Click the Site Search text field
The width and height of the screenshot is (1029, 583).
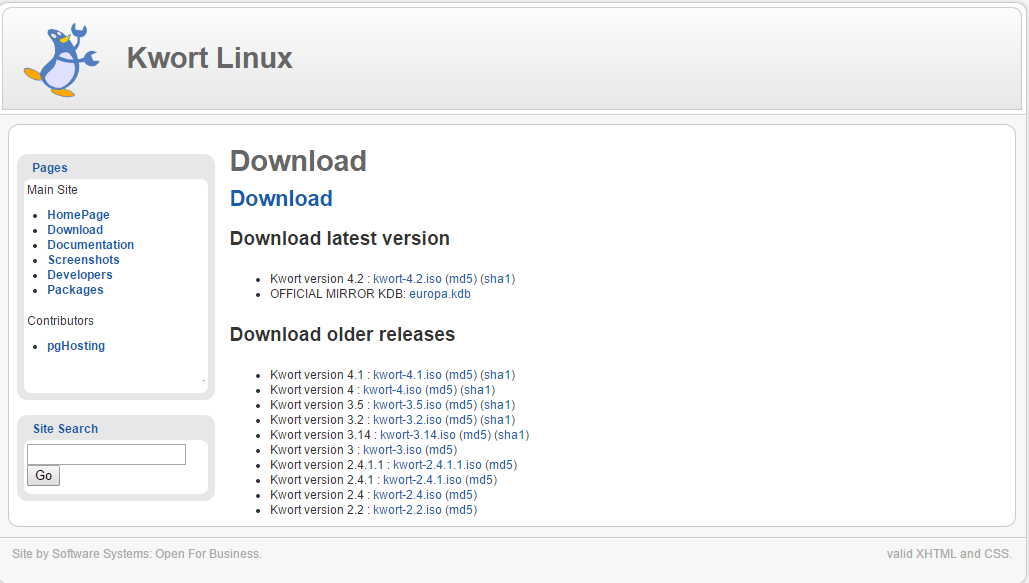pyautogui.click(x=106, y=455)
